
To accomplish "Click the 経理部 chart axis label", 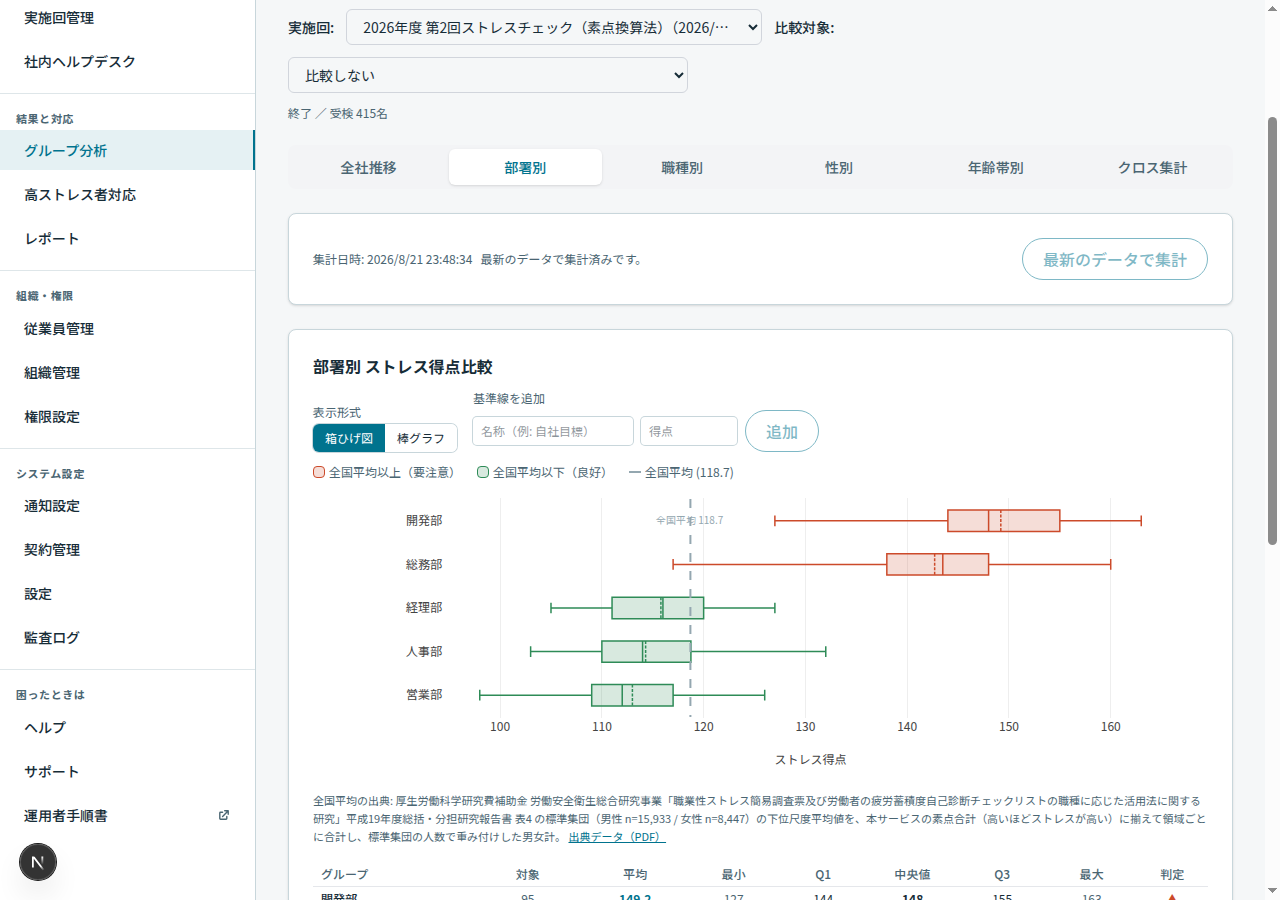I will coord(424,607).
